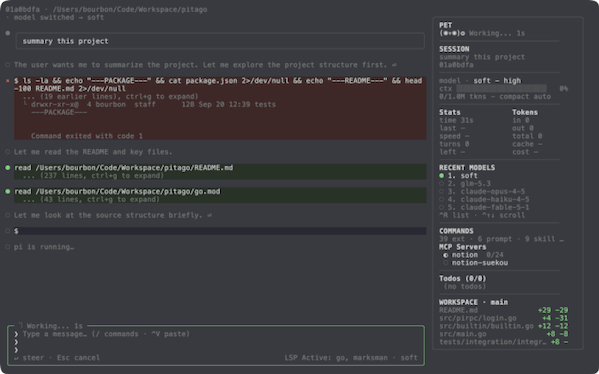The image size is (599, 374).
Task: Click 'Esc cancel' hint in input box
Action: [x=78, y=358]
